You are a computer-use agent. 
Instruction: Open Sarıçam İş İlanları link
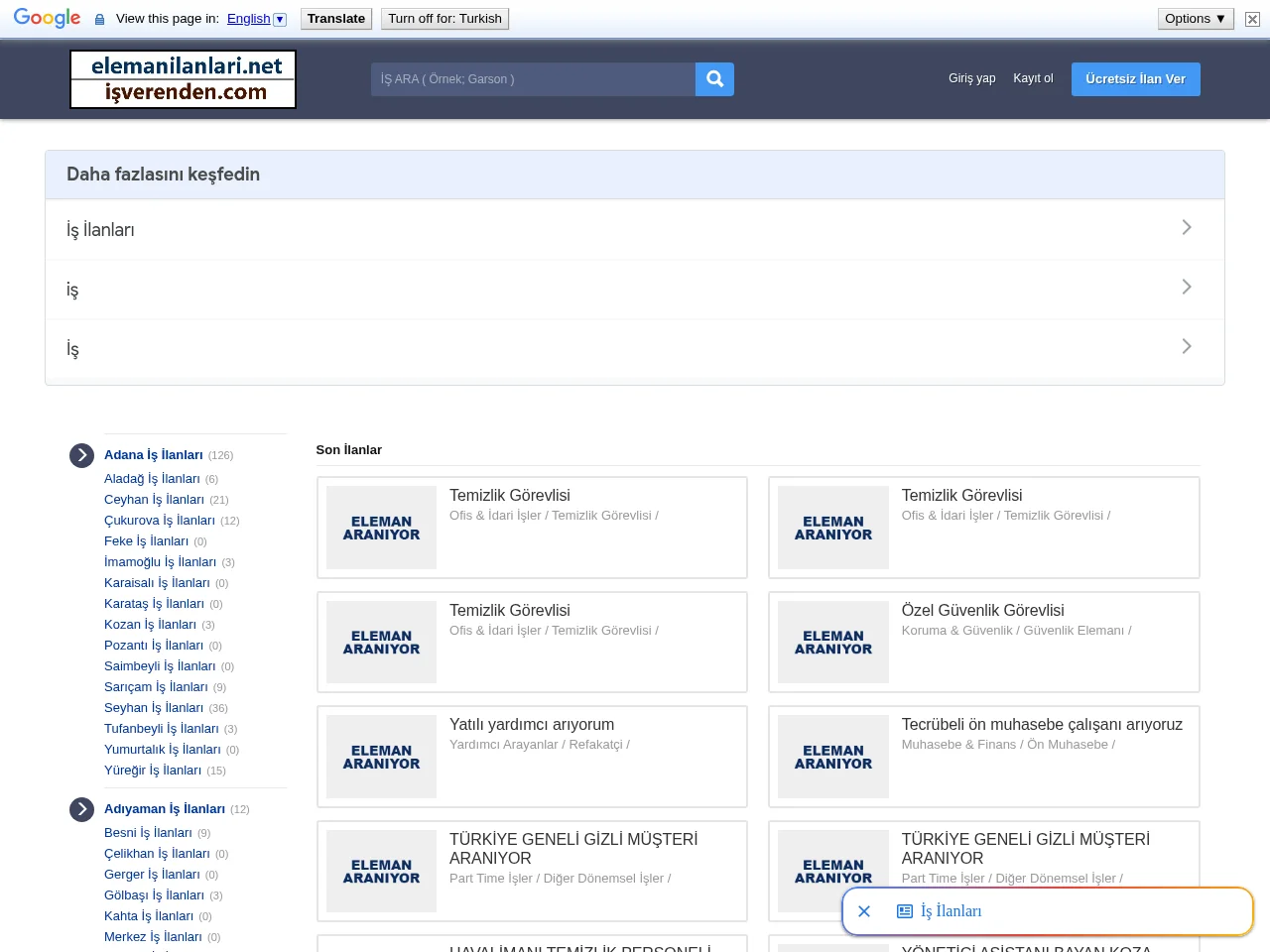pos(156,687)
